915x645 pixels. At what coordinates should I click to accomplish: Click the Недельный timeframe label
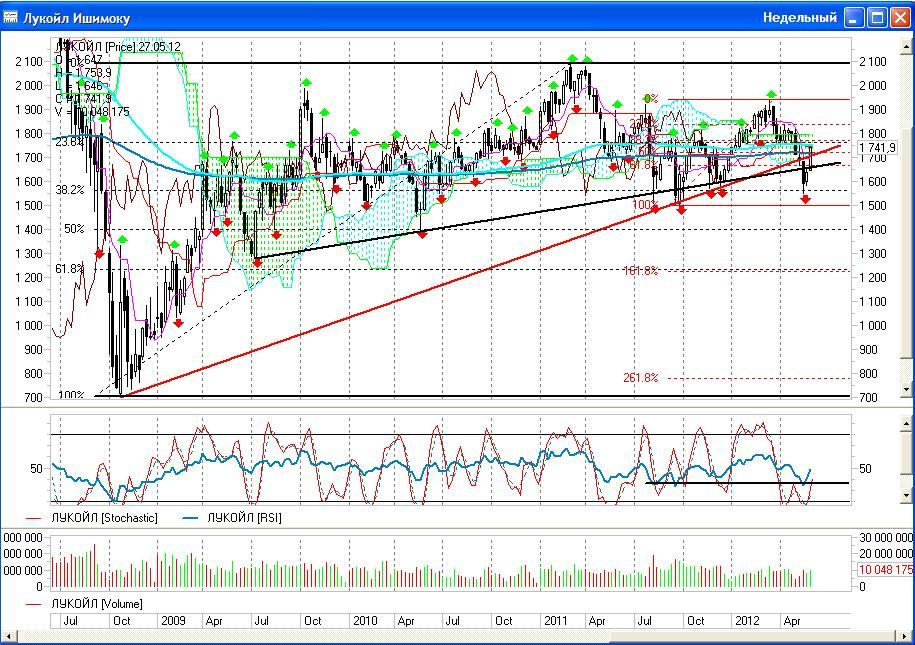pyautogui.click(x=799, y=18)
